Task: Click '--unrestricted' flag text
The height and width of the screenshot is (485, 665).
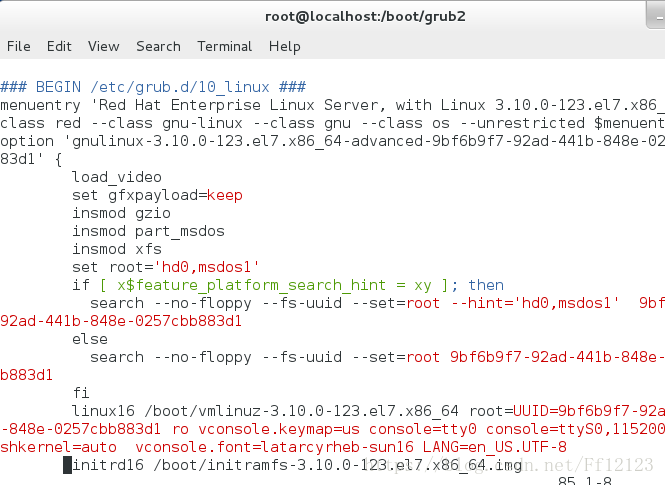Action: pos(522,123)
